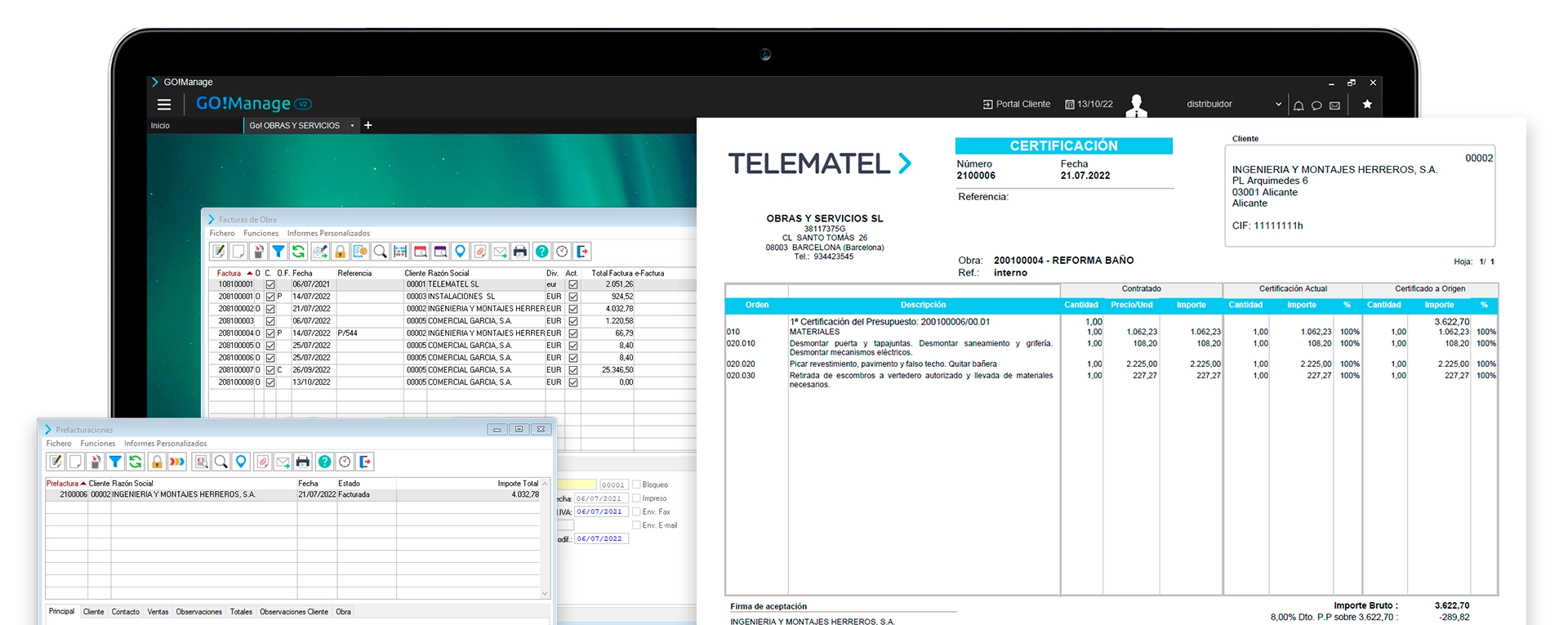
Task: Click filter funnel icon in Facturas de Obra
Action: 278,252
